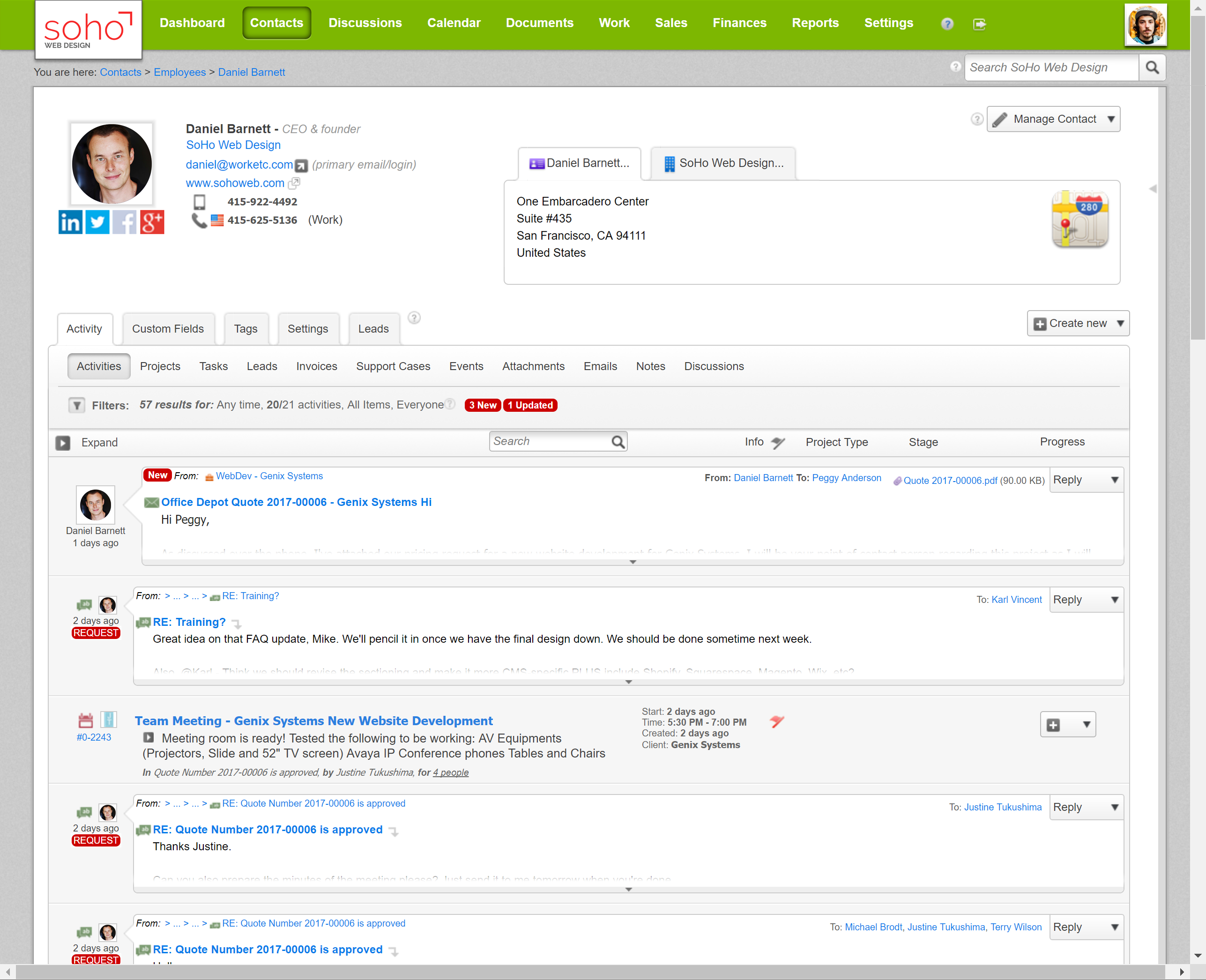Toggle the "3 New" filter badge
Screen dimensions: 1206x980
coord(482,405)
